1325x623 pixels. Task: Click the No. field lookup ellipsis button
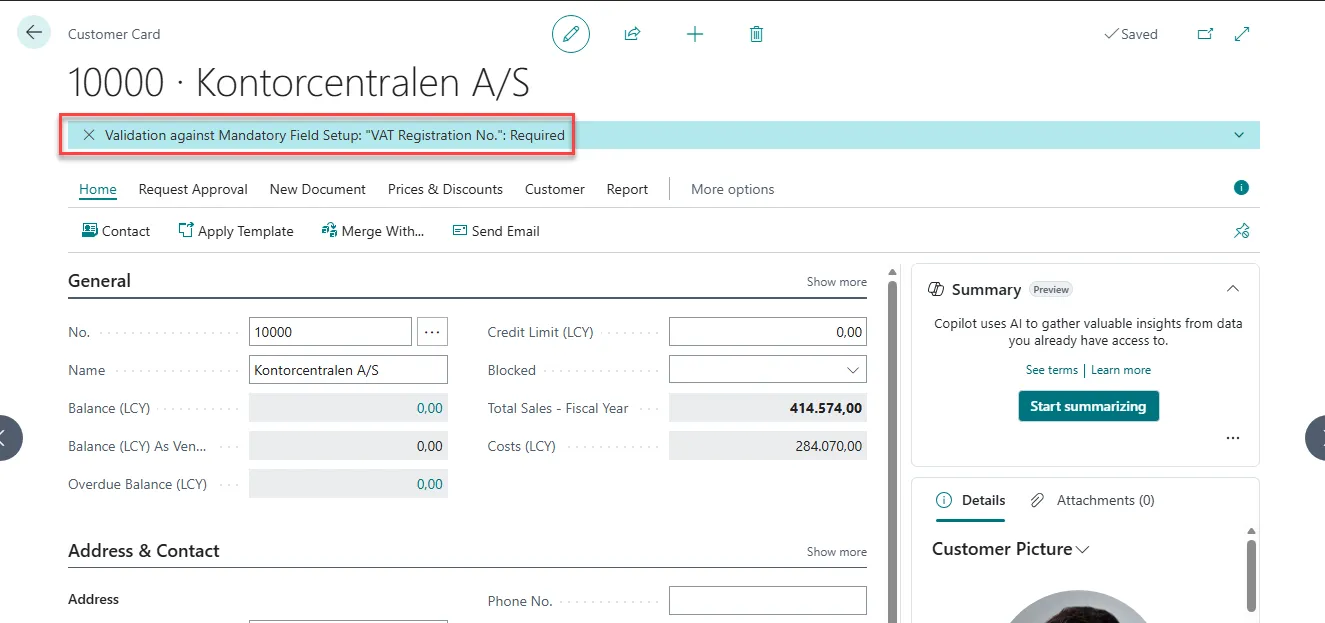[x=432, y=332]
